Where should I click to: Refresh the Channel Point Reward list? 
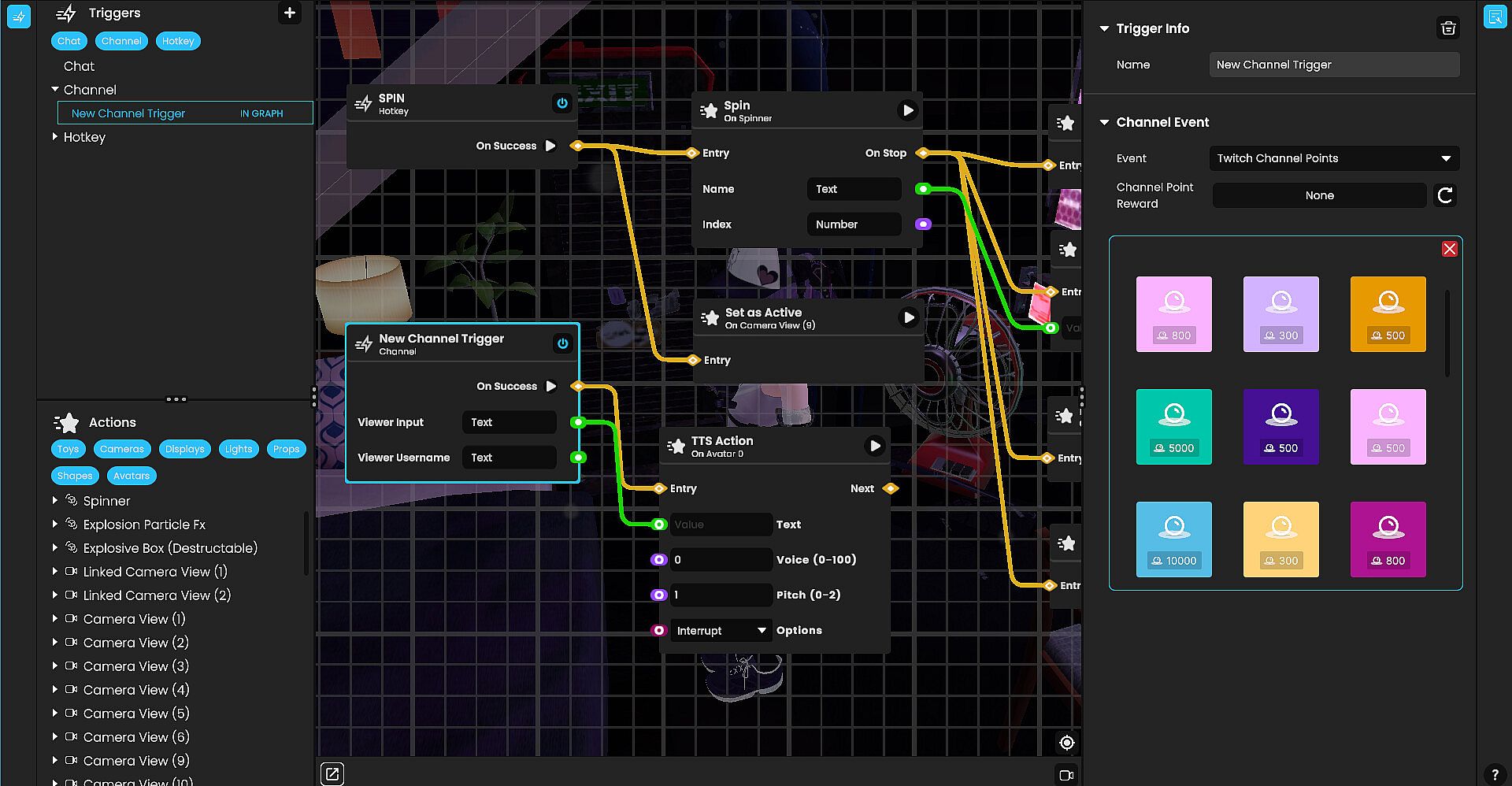pos(1444,195)
